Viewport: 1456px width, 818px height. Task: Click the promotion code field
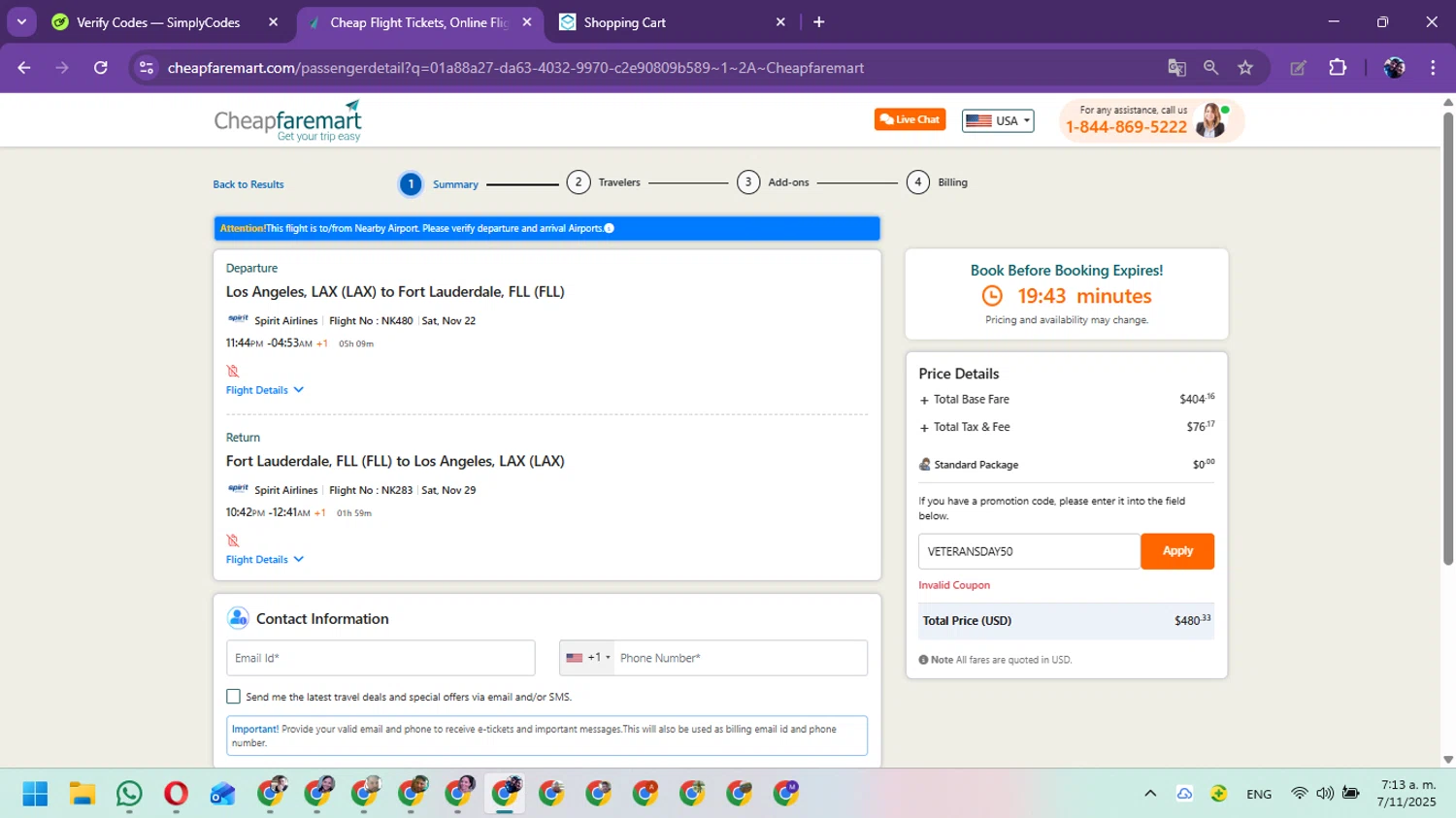tap(1029, 551)
